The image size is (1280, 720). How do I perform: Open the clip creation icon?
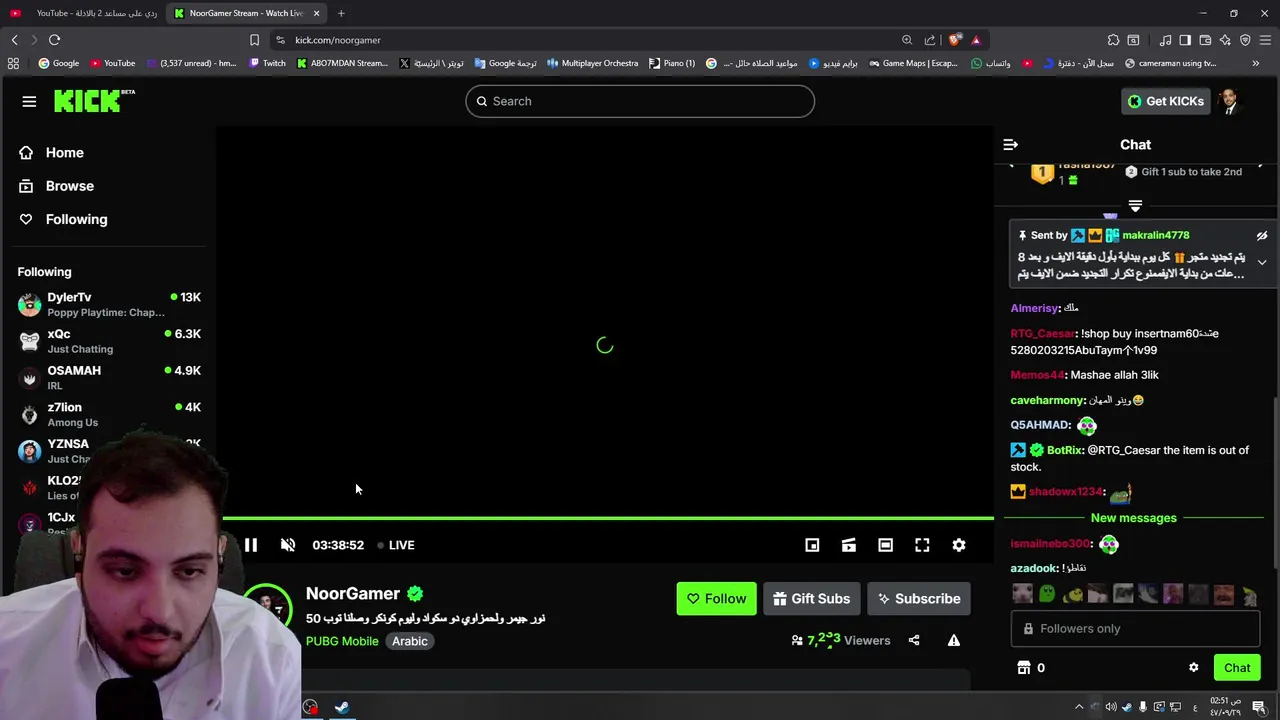(849, 545)
